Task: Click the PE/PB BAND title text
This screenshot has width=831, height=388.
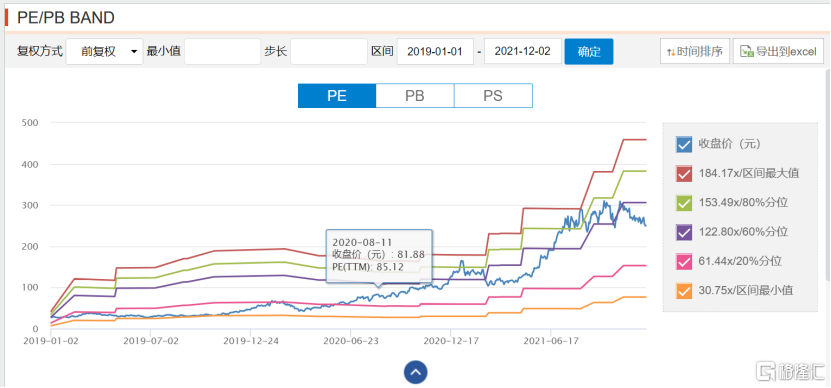Action: pyautogui.click(x=66, y=17)
